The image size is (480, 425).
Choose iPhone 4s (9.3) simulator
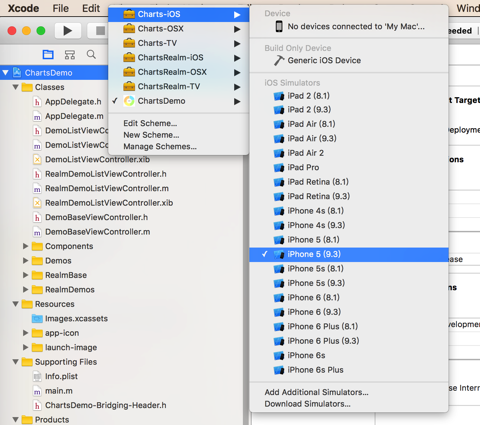point(349,225)
